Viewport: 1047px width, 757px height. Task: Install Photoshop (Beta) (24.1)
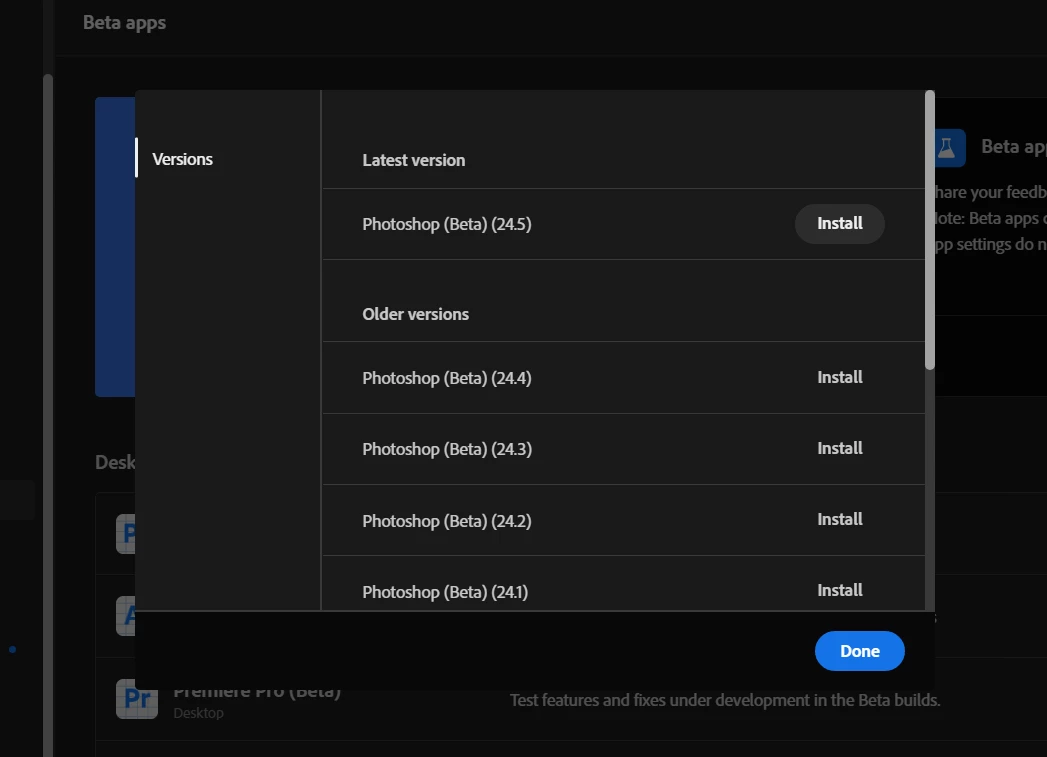point(839,590)
